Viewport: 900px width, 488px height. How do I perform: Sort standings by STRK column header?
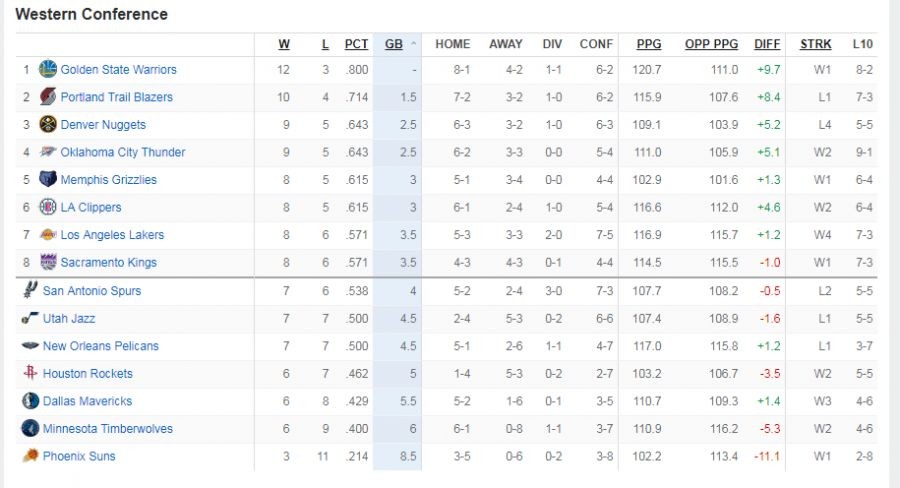[816, 44]
